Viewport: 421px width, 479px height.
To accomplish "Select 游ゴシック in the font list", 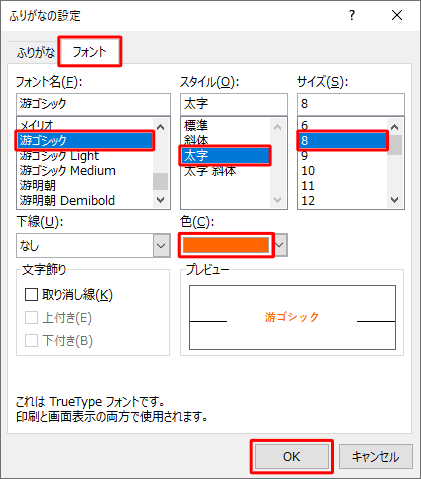I will point(85,140).
